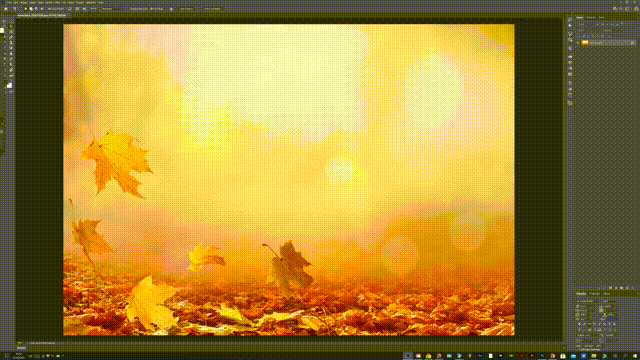Open the Layer menu
The height and width of the screenshot is (360, 640).
pos(32,2)
